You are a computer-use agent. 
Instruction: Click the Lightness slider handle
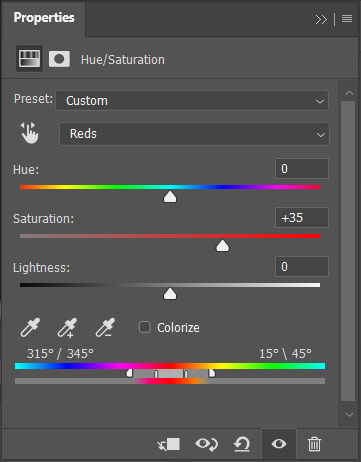170,294
